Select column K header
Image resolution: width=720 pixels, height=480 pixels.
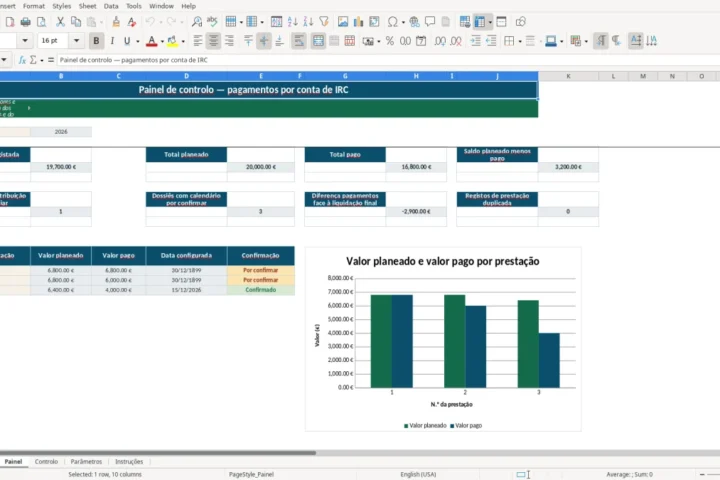click(x=568, y=76)
